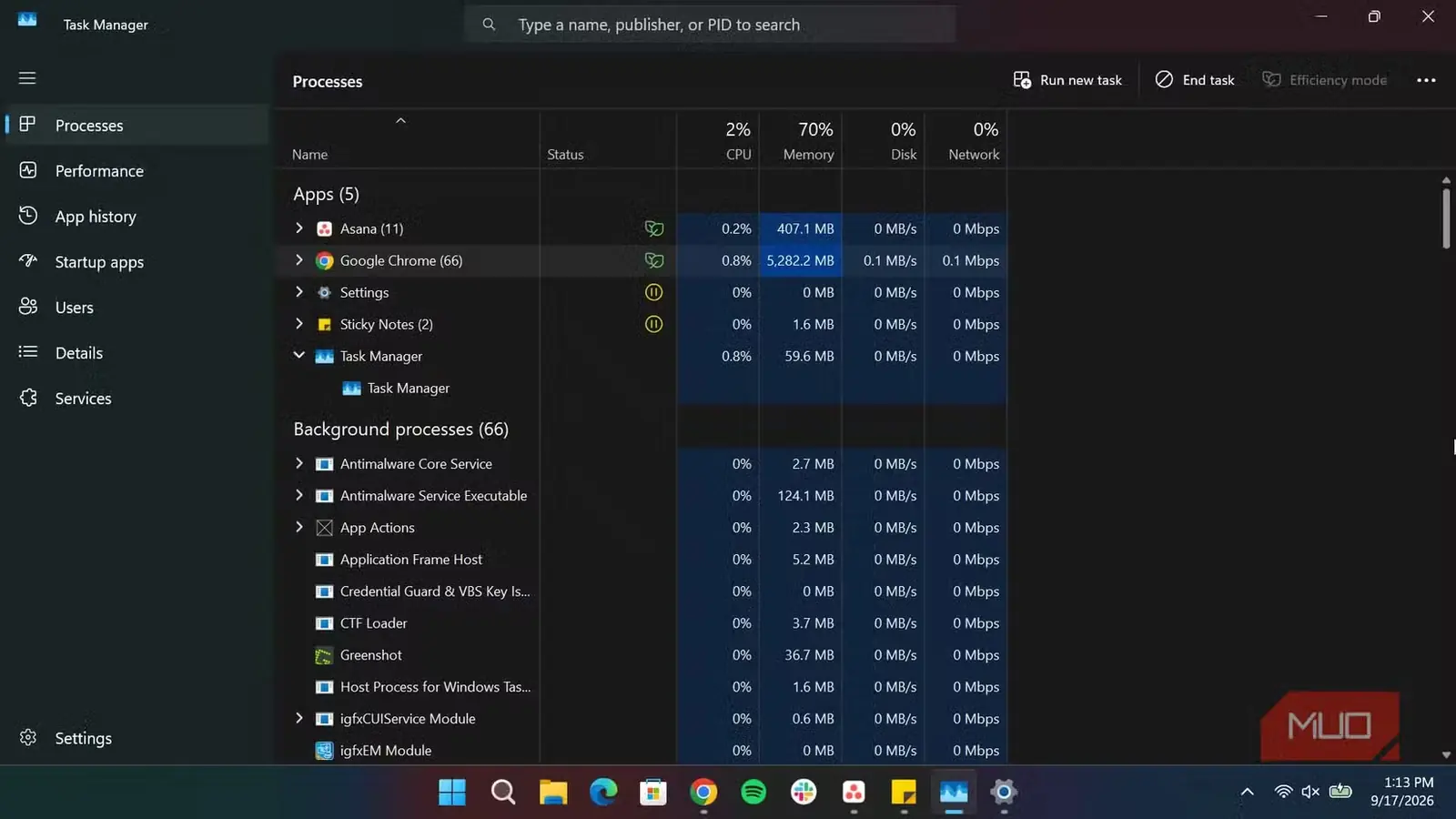Image resolution: width=1456 pixels, height=819 pixels.
Task: Expand the App Actions process group
Action: (298, 528)
